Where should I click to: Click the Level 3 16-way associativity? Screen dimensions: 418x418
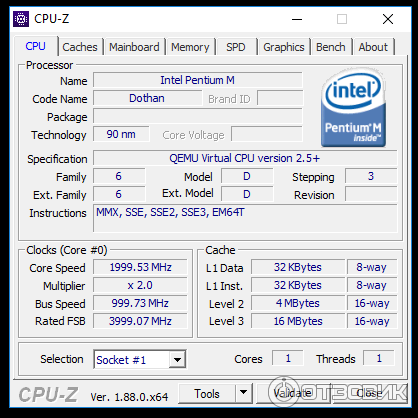[x=372, y=321]
